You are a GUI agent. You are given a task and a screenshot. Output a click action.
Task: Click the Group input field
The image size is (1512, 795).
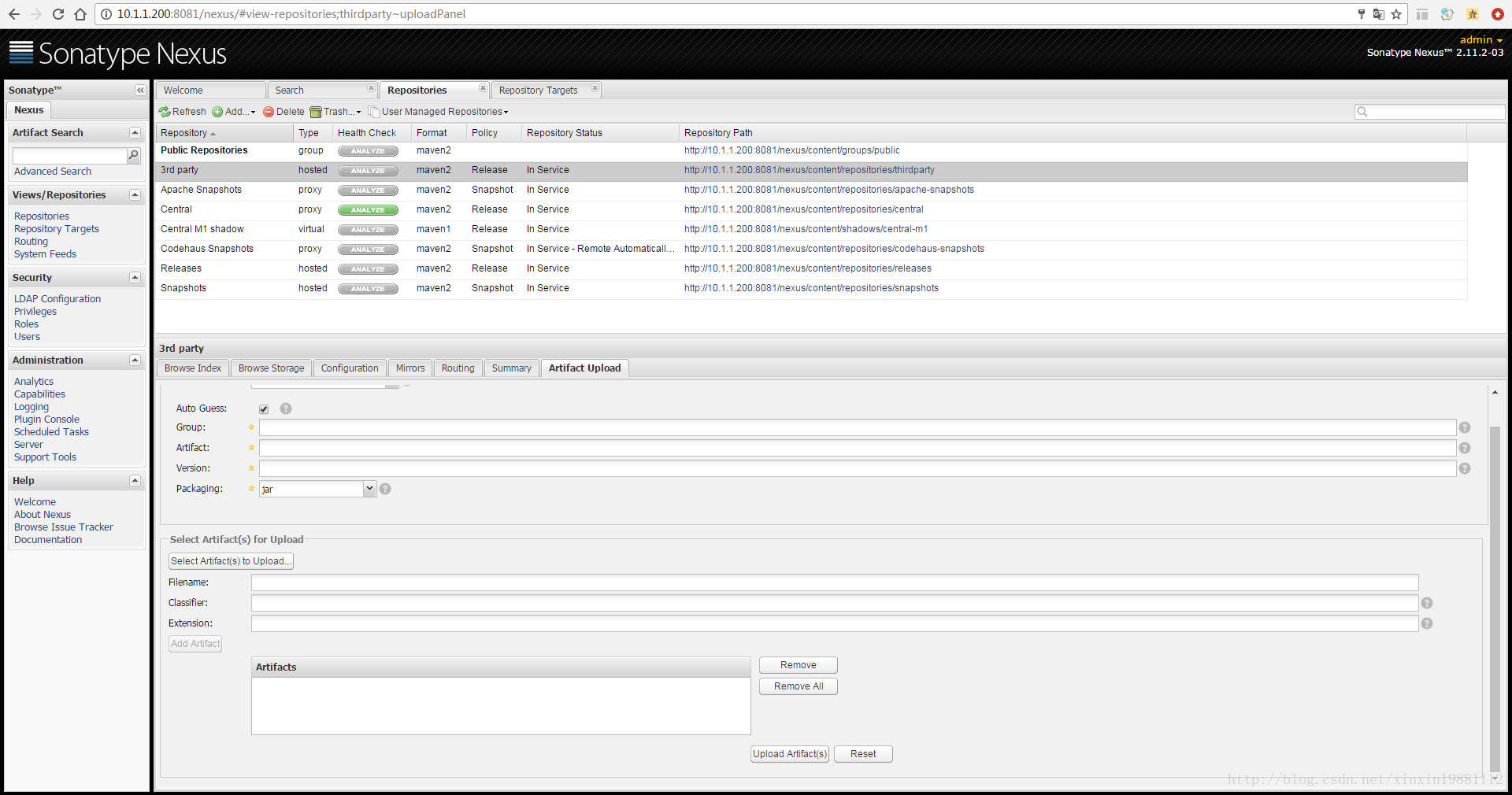(x=858, y=427)
